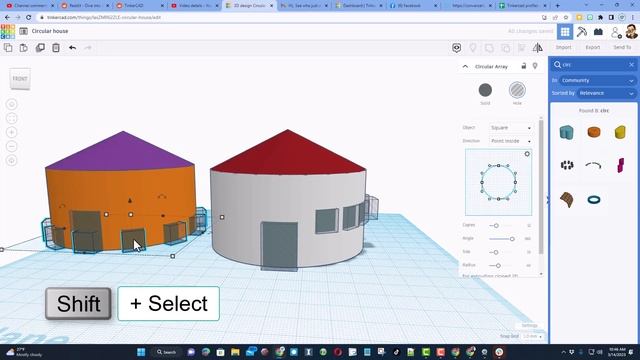Open the designs list icon beside title
Screen dimensions: 640x360
24,31
